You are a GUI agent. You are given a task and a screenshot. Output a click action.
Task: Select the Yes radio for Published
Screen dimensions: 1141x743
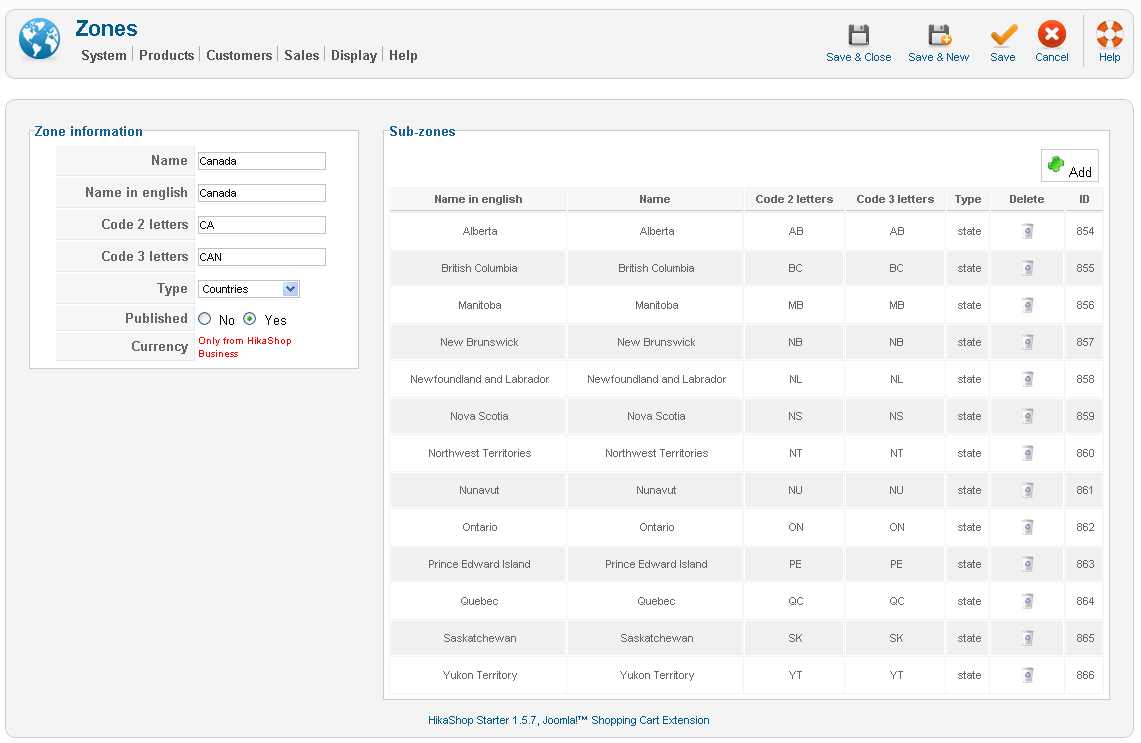click(x=250, y=320)
